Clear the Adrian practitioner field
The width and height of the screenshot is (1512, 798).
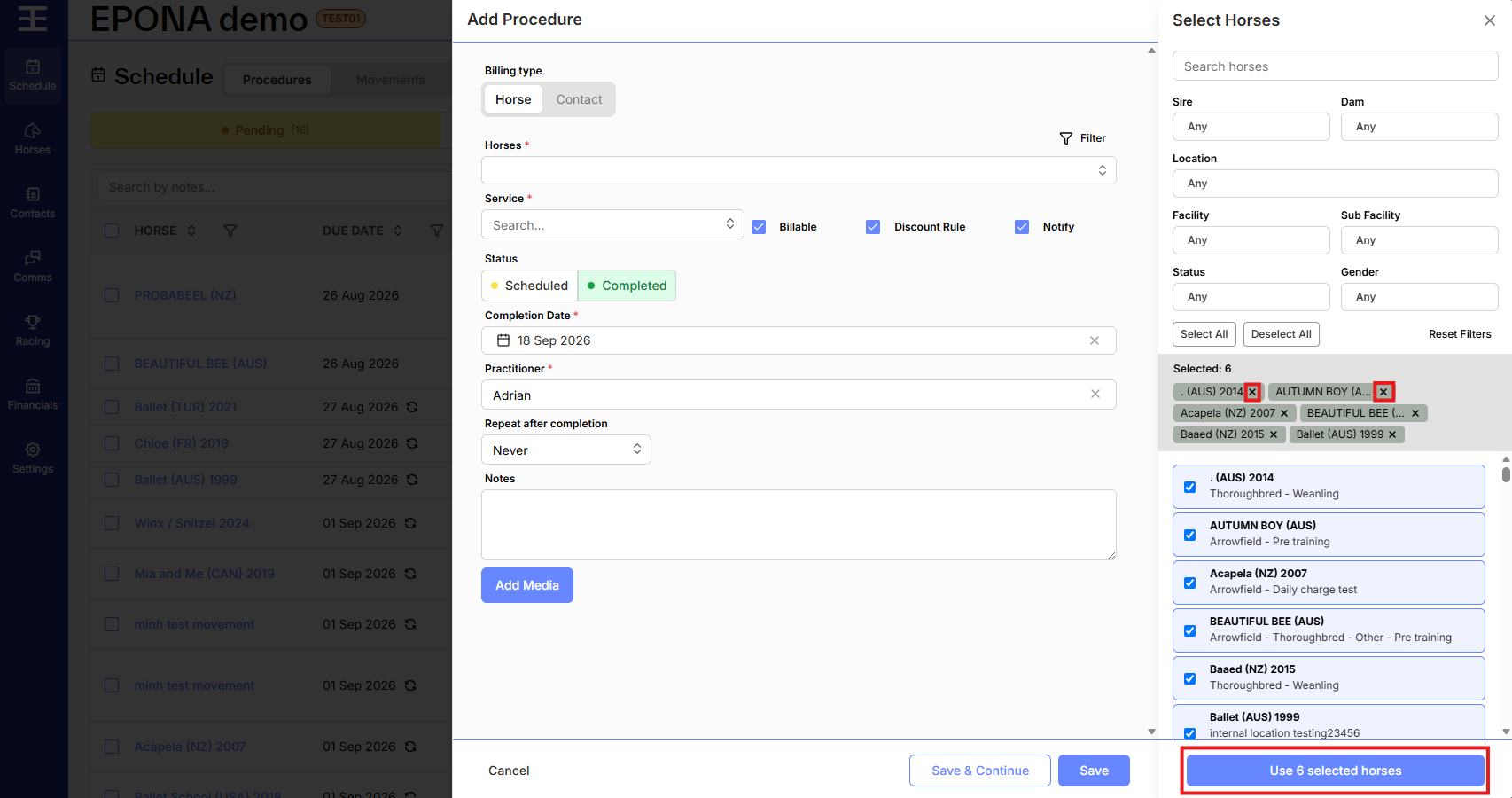(x=1095, y=395)
